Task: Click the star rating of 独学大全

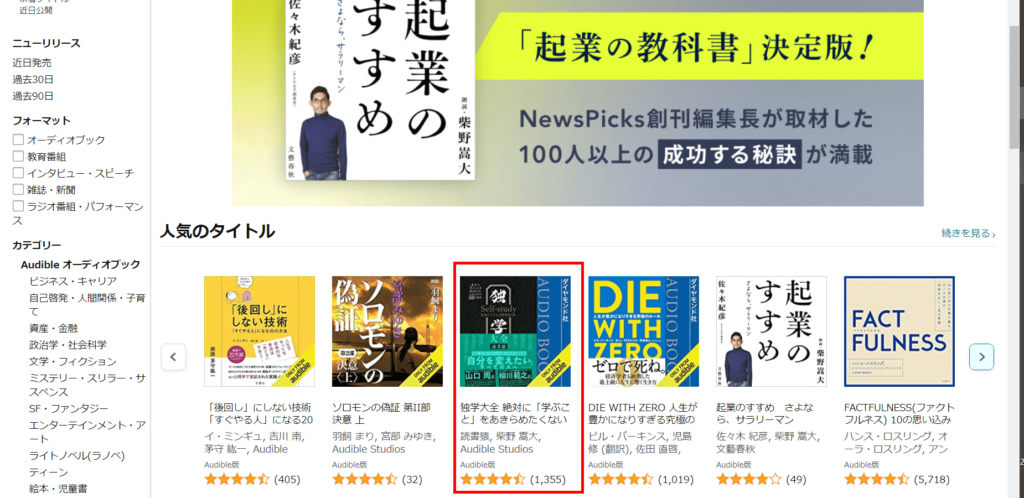Action: point(493,480)
